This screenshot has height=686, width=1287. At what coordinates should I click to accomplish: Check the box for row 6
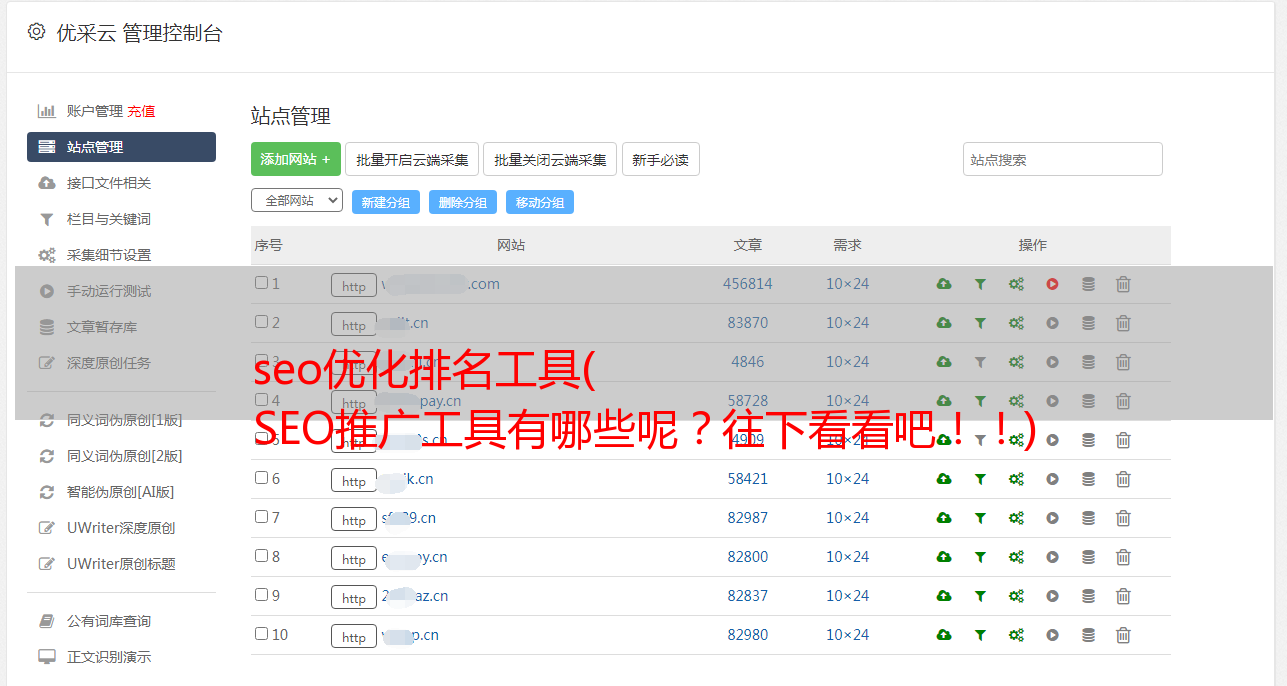pyautogui.click(x=261, y=478)
